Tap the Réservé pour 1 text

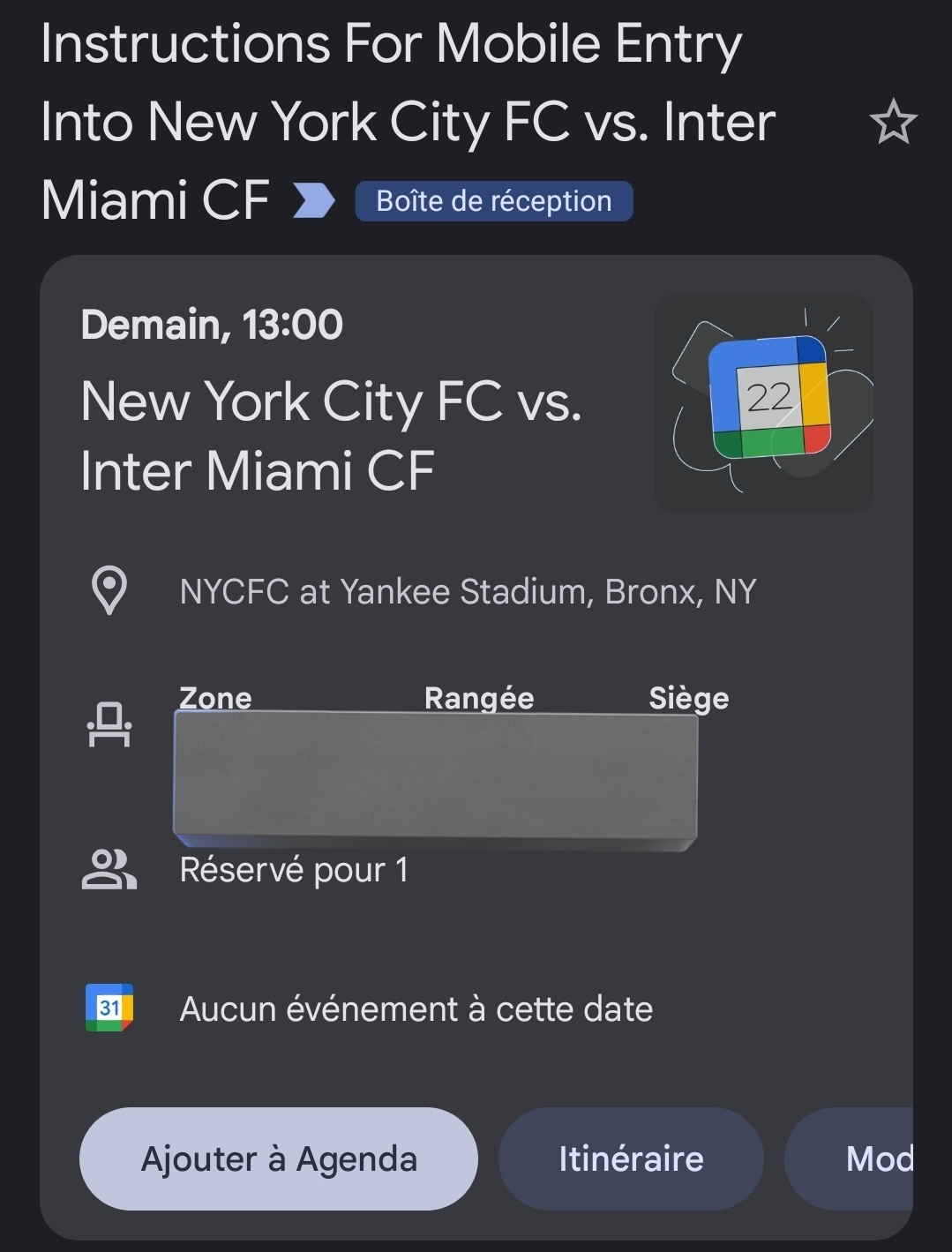coord(294,870)
